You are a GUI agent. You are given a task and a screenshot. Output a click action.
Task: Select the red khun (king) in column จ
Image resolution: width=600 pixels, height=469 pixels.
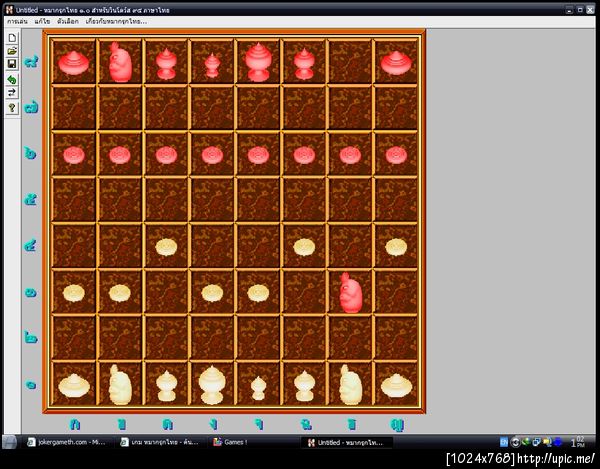point(258,62)
